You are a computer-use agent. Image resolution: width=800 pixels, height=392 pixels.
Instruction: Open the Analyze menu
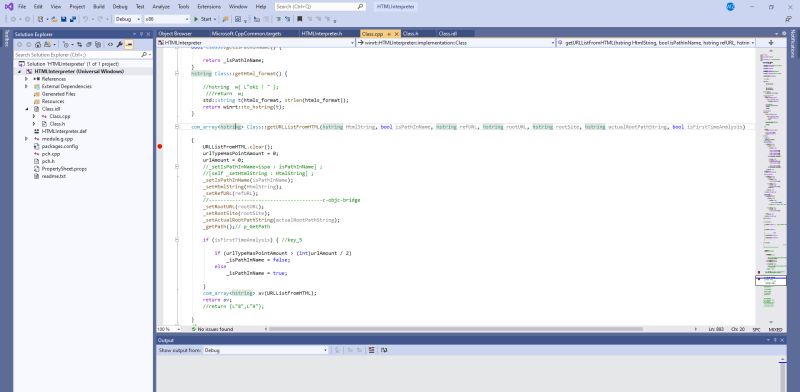click(x=161, y=7)
